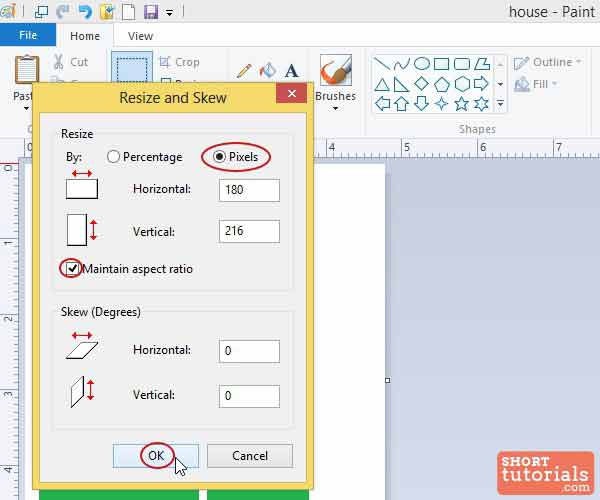Screen dimensions: 600x500
Task: Switch to the View tab
Action: pyautogui.click(x=140, y=36)
